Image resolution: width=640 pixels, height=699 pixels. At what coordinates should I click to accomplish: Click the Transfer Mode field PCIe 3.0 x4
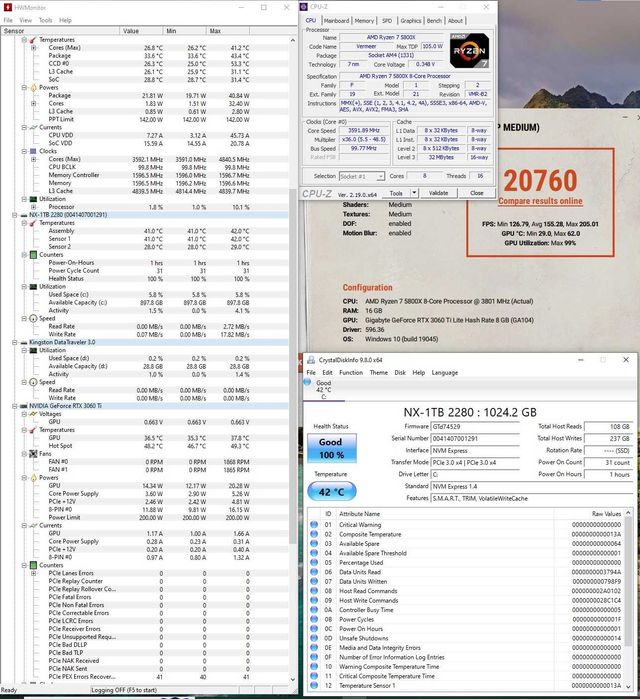(x=475, y=463)
